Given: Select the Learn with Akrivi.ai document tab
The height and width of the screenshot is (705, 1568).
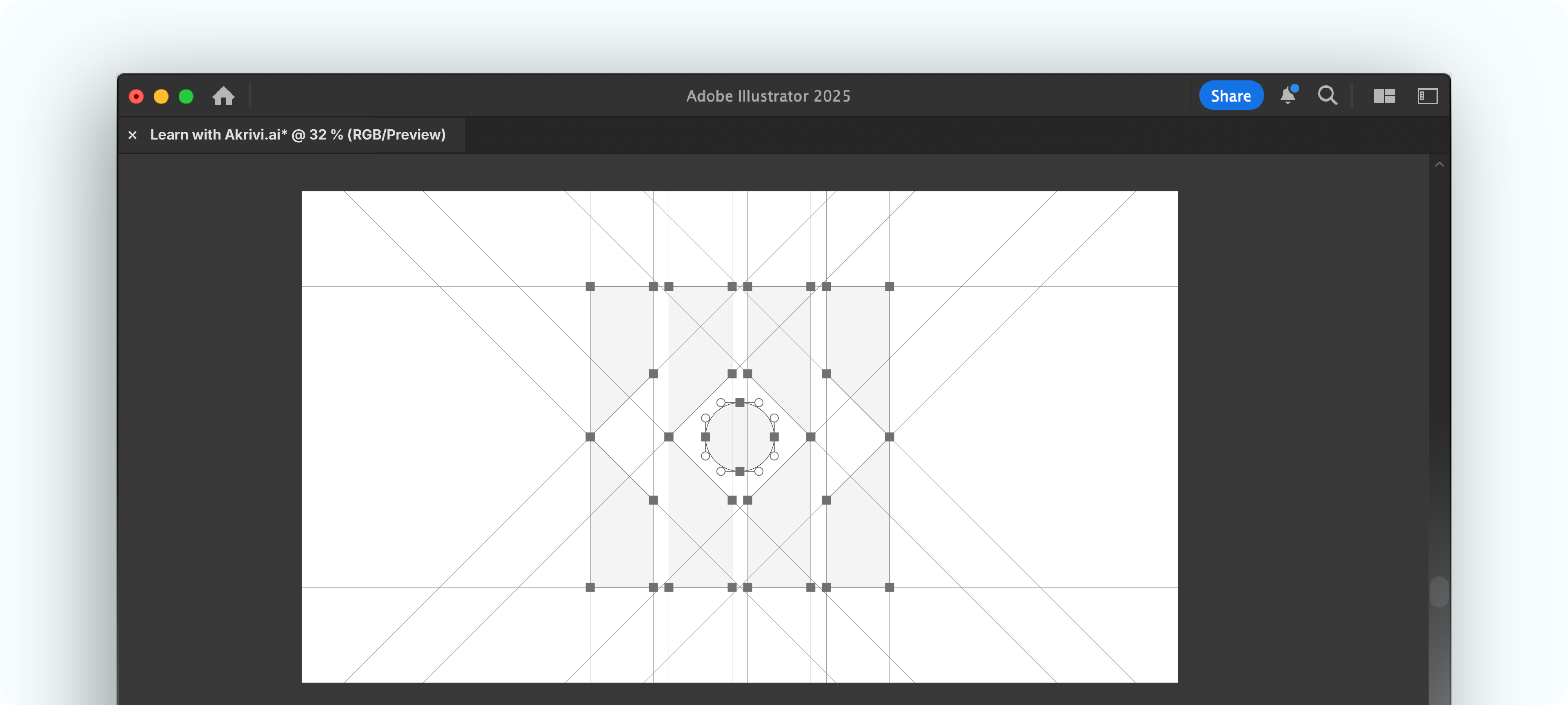Looking at the screenshot, I should coord(297,135).
